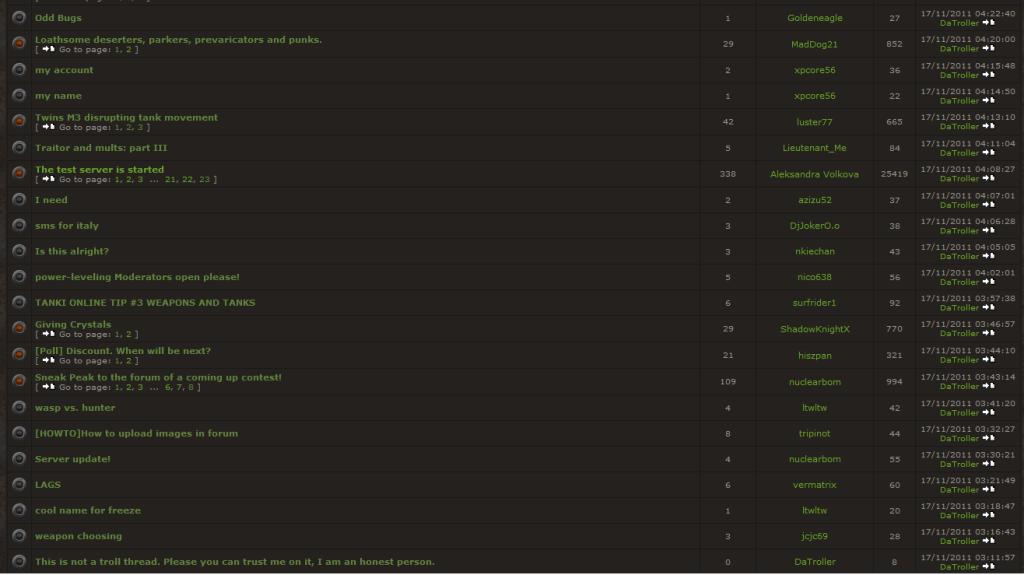The height and width of the screenshot is (575, 1024).
Task: Click the go-to-page icon under 'Loathsome deserters' thread
Action: [48, 49]
